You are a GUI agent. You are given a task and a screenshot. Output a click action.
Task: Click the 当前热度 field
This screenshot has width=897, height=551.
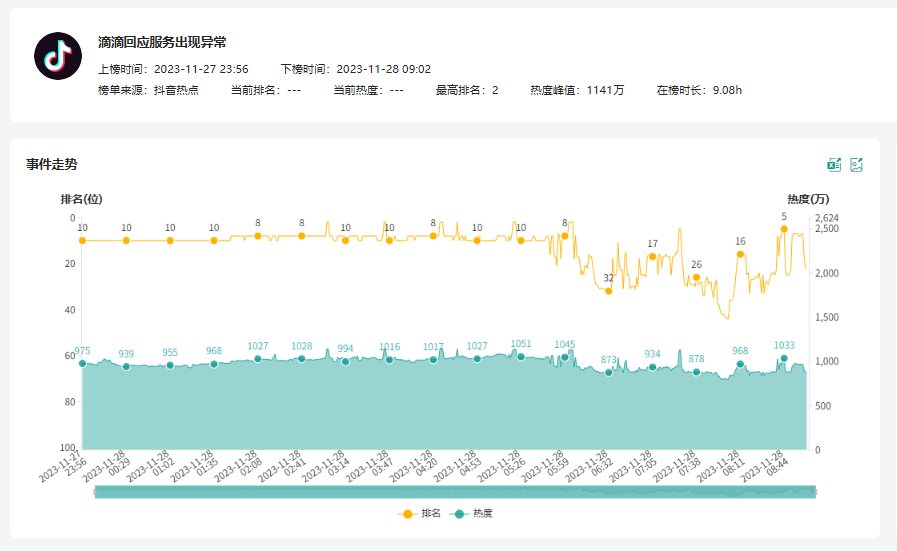click(368, 90)
